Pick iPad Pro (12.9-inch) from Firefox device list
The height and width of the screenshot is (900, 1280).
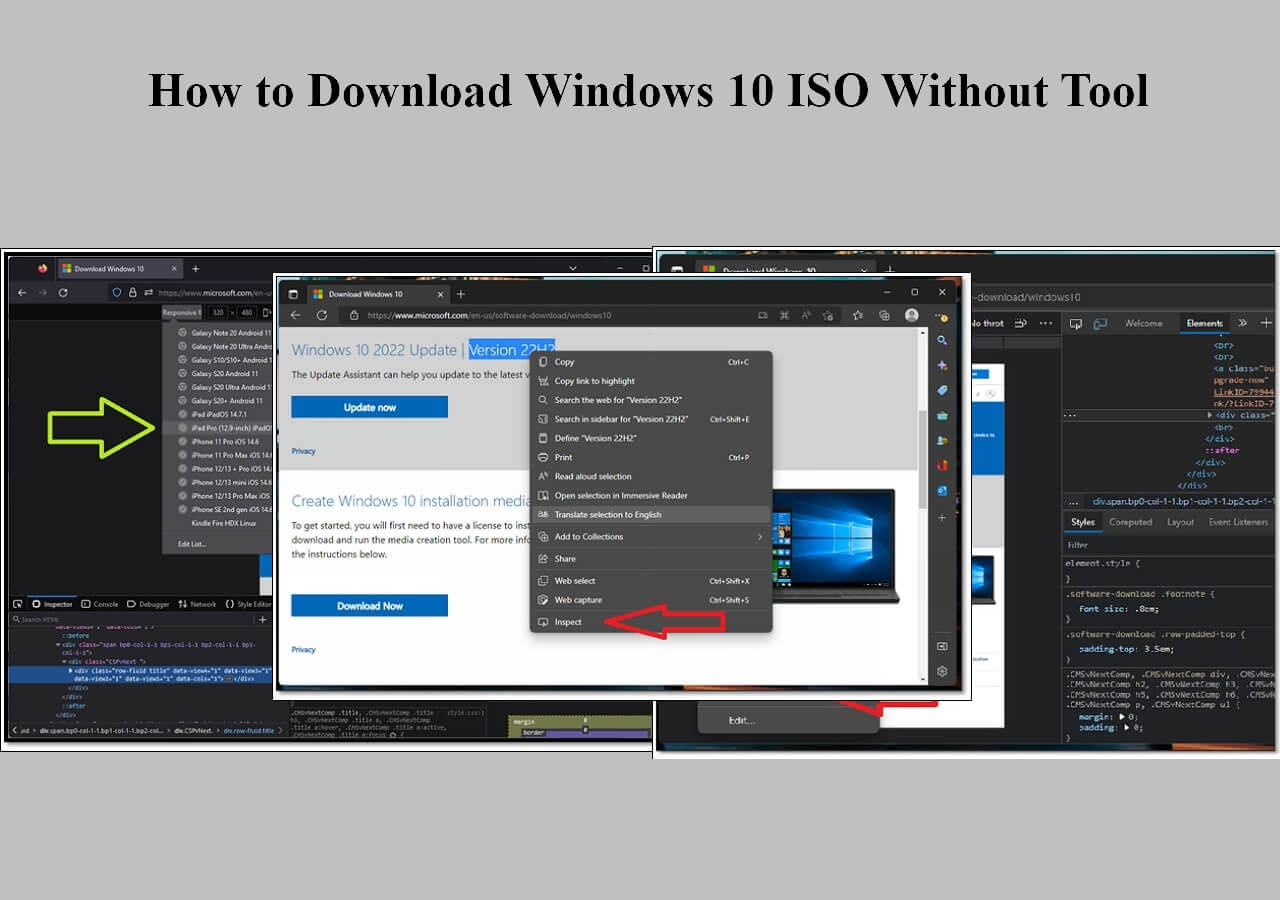218,427
